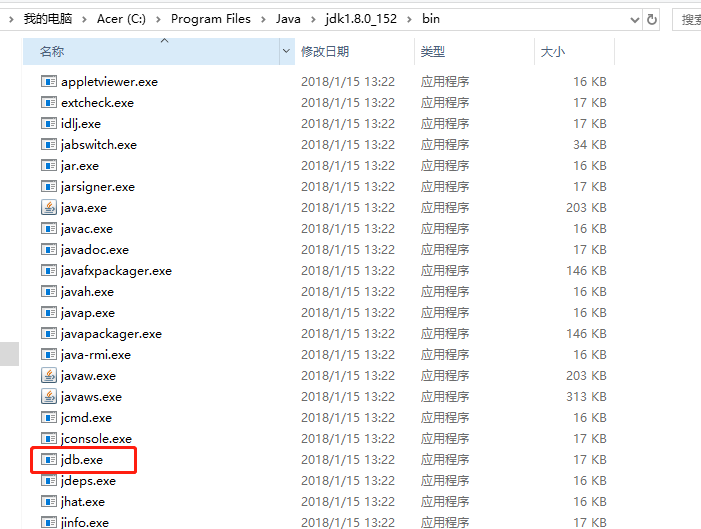Click the javap.exe file icon

pyautogui.click(x=49, y=313)
